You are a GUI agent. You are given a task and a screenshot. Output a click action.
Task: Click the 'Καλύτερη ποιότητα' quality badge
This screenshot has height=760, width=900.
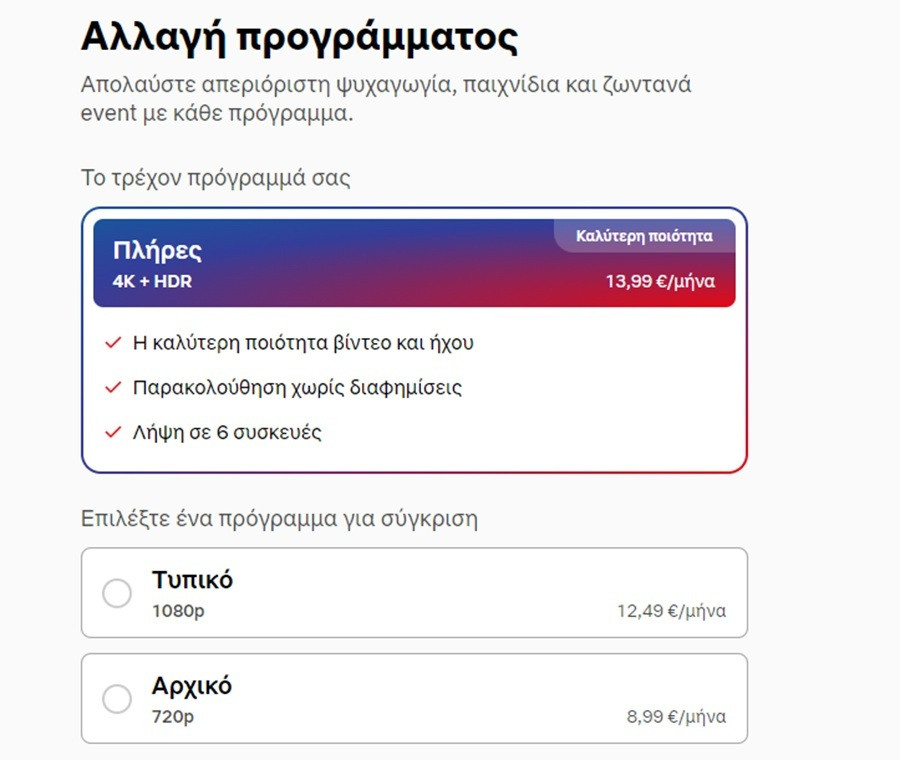643,234
